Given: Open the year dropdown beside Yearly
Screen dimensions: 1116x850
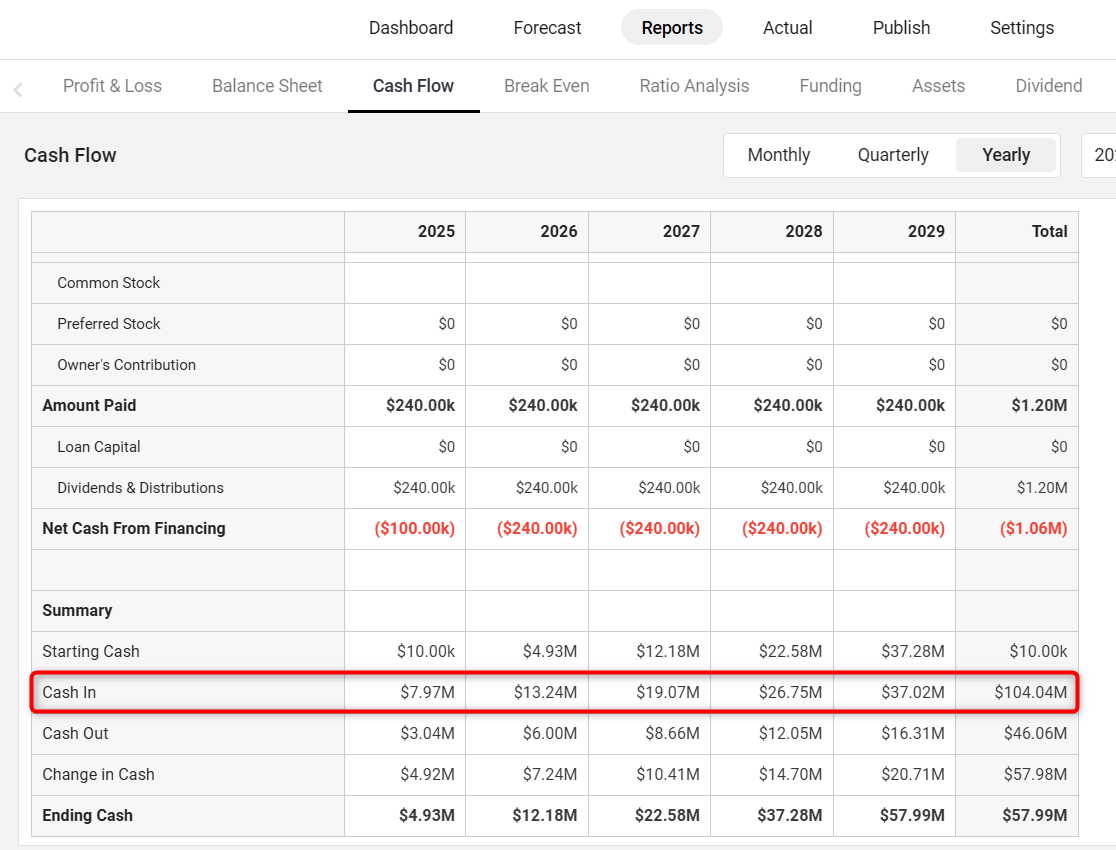Looking at the screenshot, I should (x=1100, y=155).
